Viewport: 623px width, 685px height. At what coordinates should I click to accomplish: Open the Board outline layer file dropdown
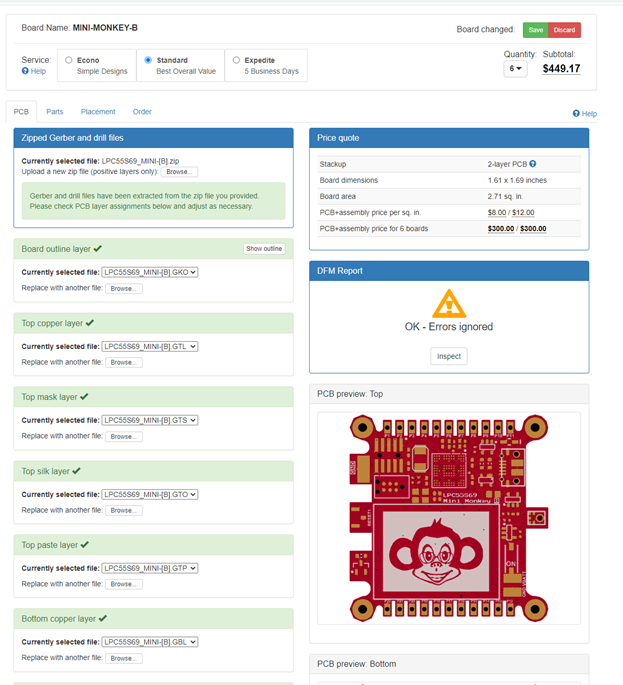pyautogui.click(x=150, y=272)
